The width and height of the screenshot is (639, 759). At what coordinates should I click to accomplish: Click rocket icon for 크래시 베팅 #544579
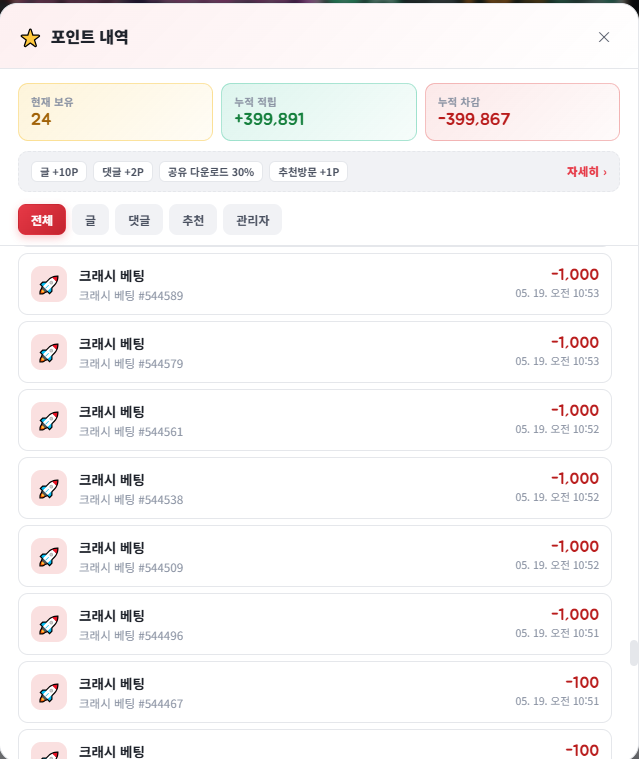tap(49, 352)
